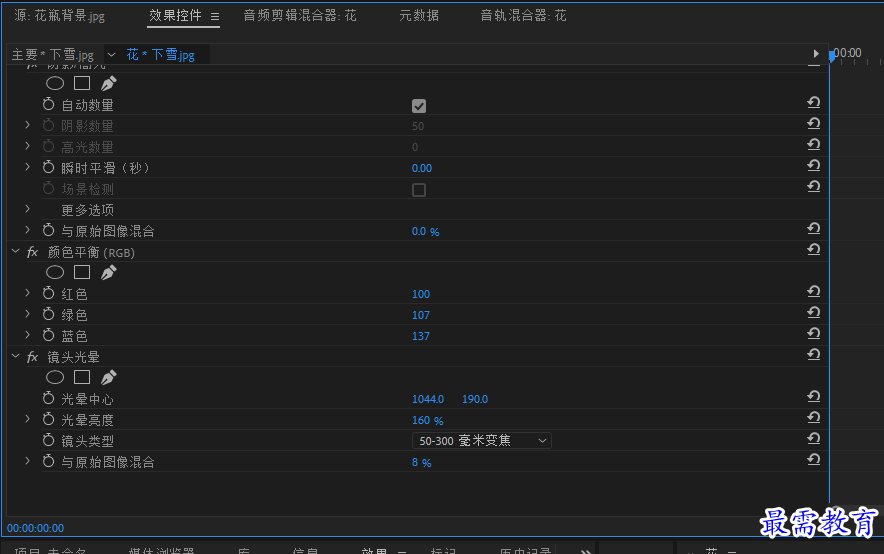Open the 元数据 tab
Screen dimensions: 884x554
[419, 16]
